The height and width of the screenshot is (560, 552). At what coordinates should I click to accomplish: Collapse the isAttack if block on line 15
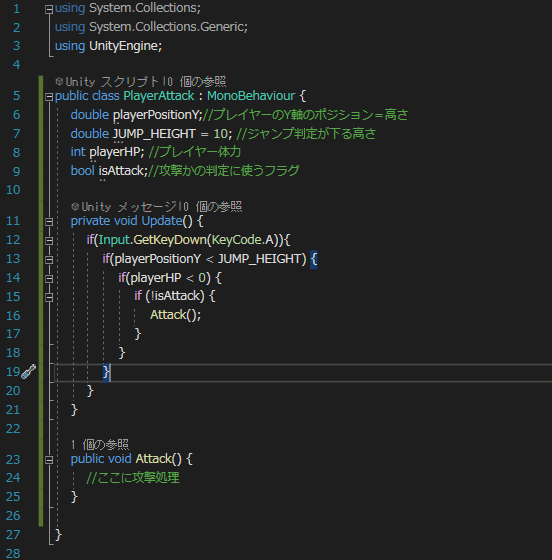pos(49,297)
